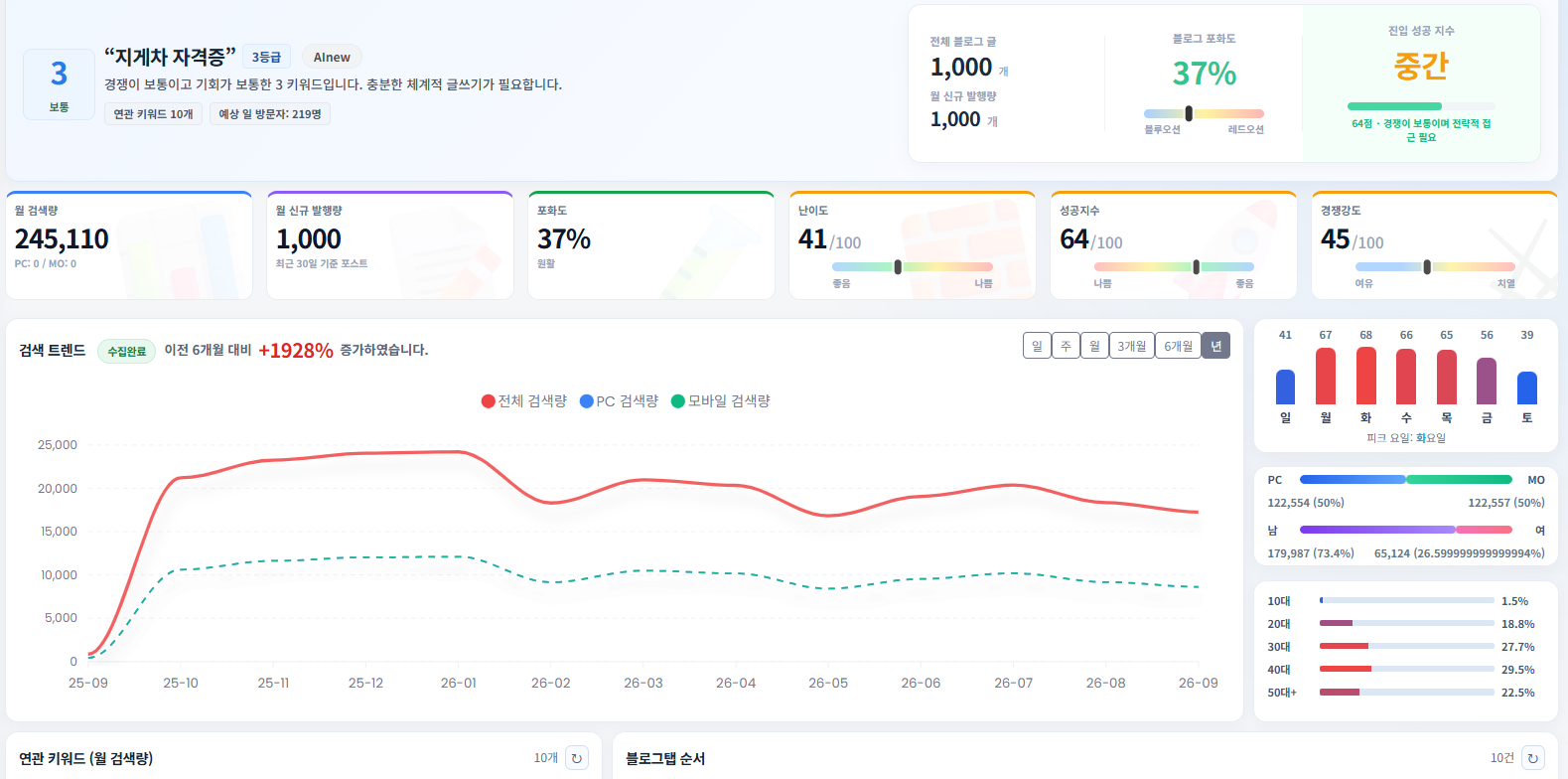Select the 월 trend range
1568x779 pixels.
(x=1094, y=346)
